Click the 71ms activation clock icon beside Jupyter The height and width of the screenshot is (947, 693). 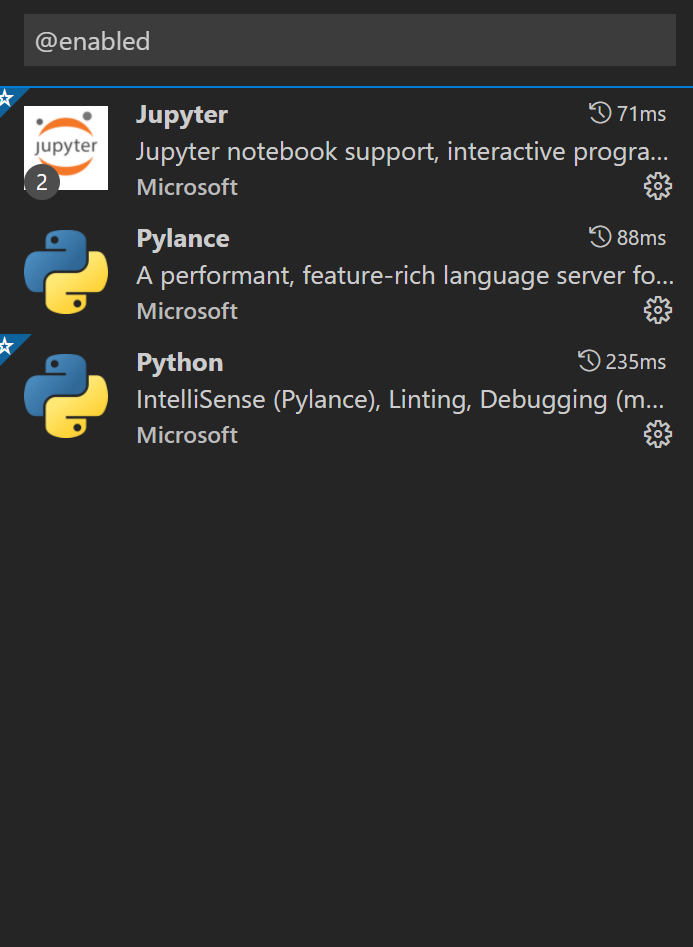click(x=598, y=113)
